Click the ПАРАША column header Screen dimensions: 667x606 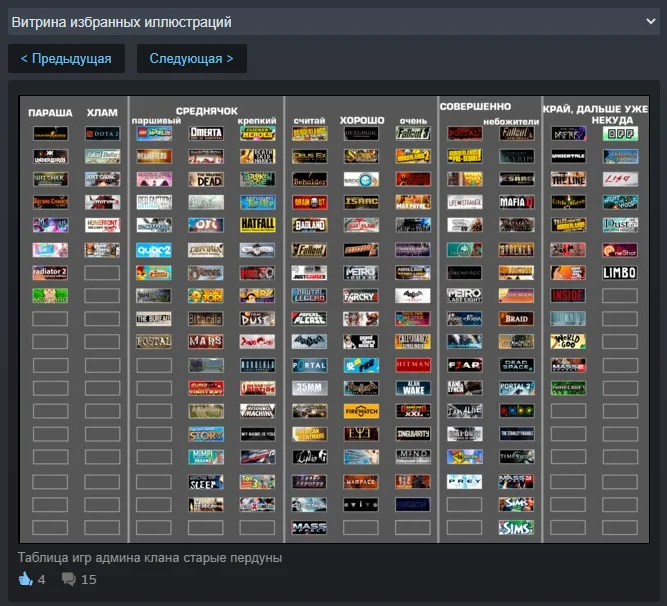pyautogui.click(x=50, y=113)
